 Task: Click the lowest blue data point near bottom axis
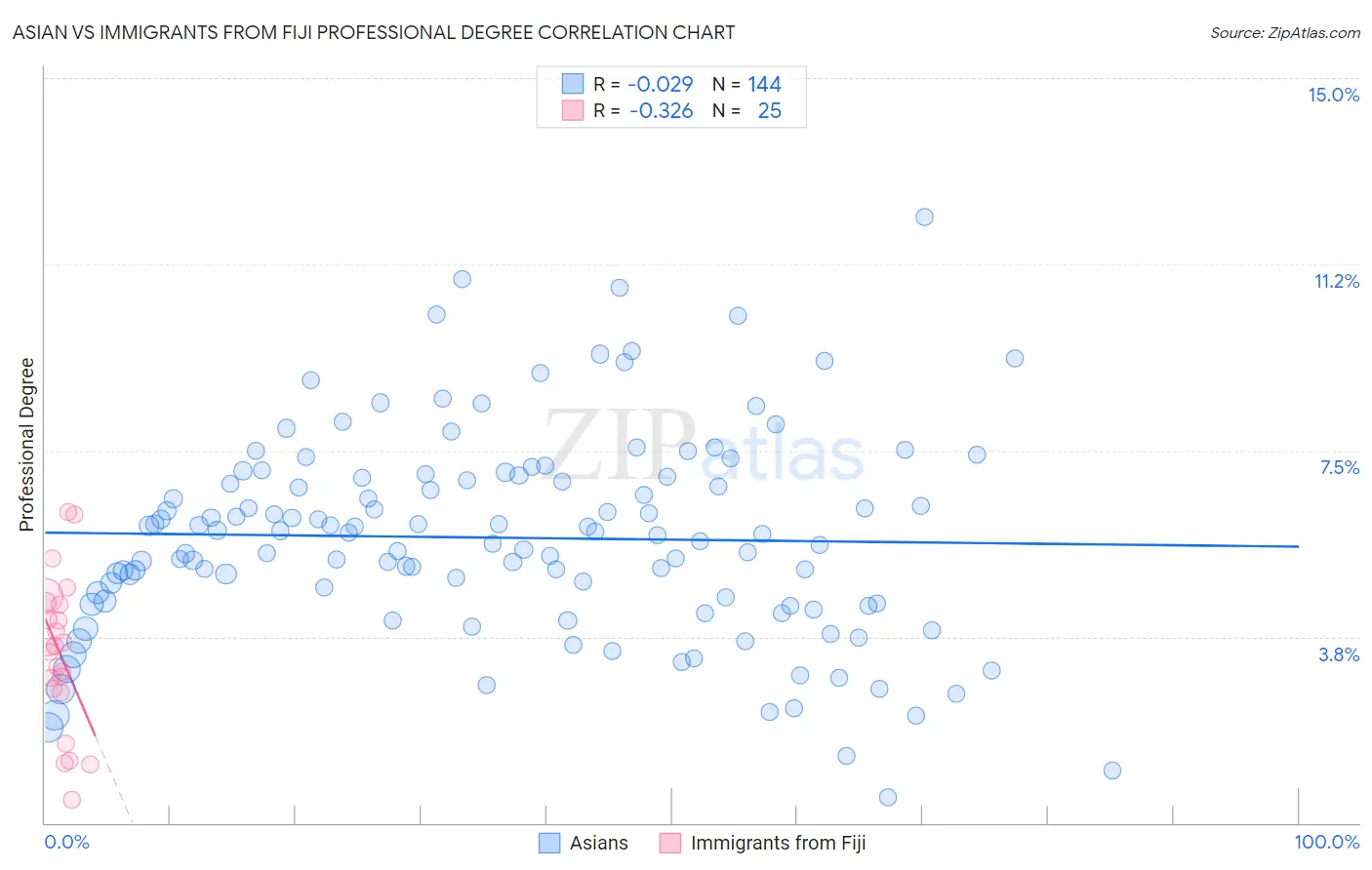tap(888, 797)
